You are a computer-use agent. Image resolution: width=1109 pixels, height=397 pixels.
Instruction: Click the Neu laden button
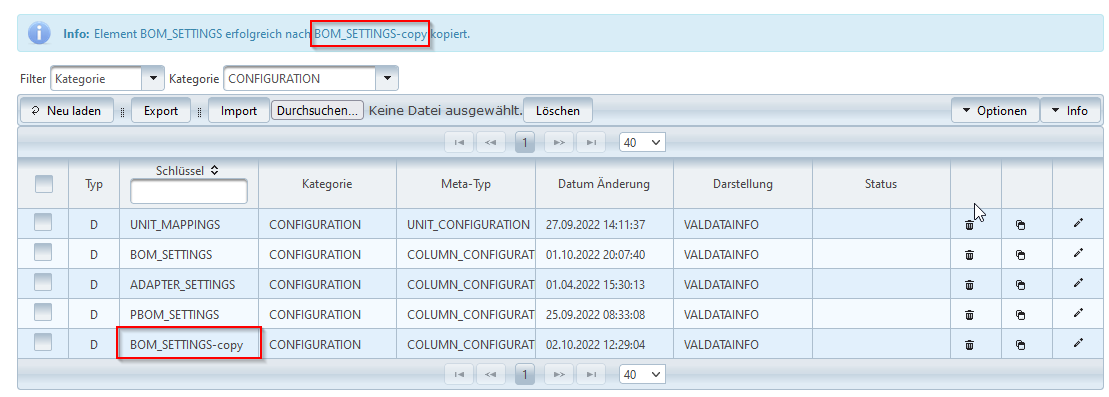tap(66, 110)
